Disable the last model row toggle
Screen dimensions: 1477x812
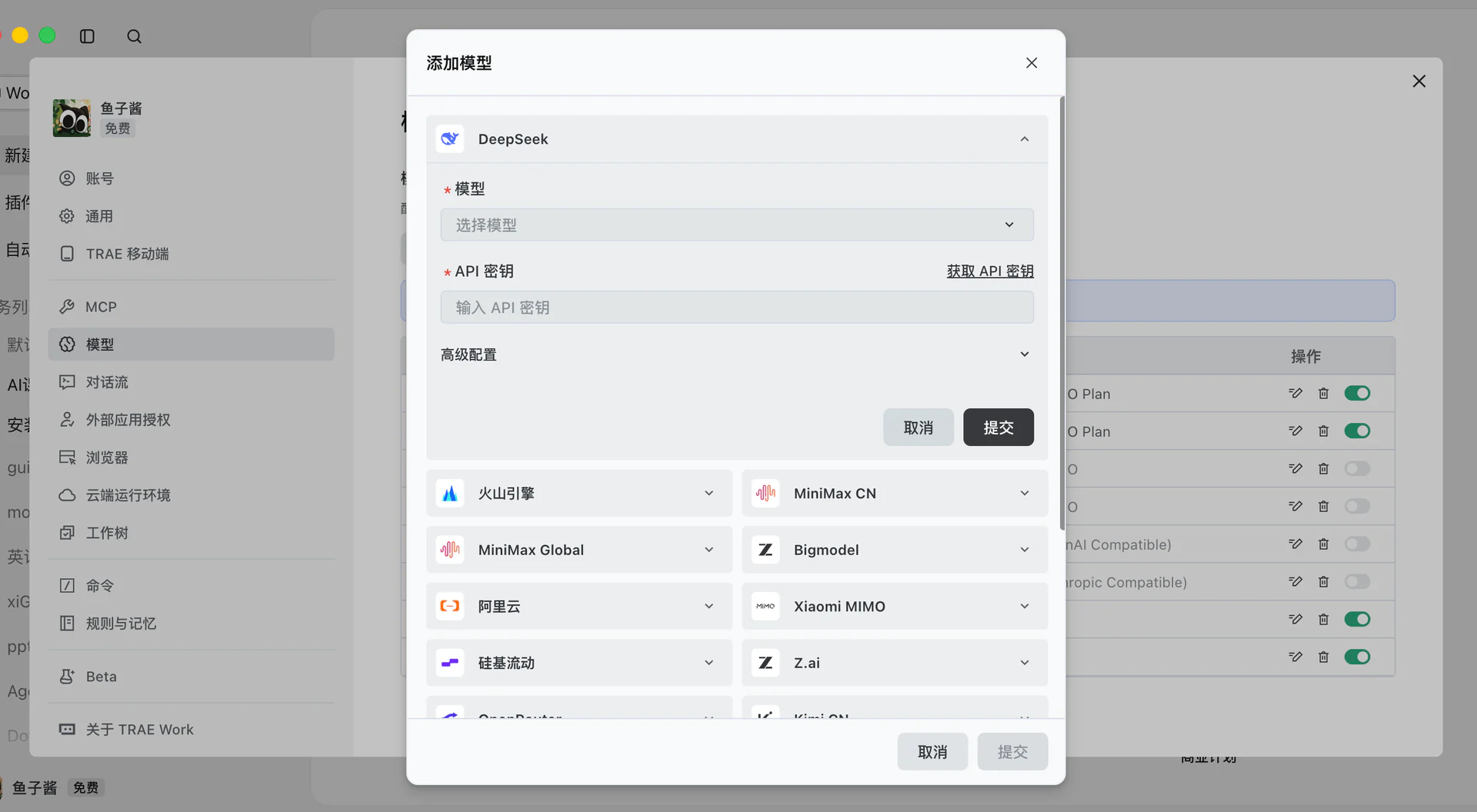click(1357, 657)
